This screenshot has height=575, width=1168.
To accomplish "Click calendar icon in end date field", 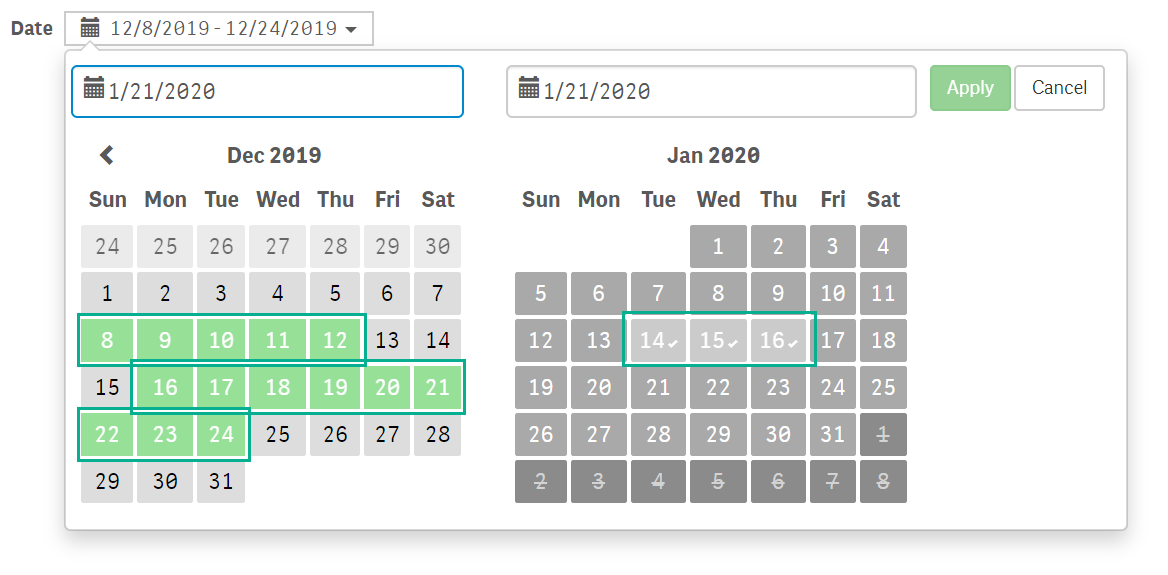I will pyautogui.click(x=529, y=87).
